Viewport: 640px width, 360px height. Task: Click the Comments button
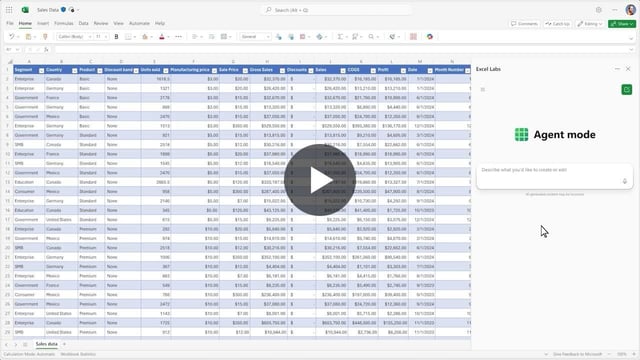(x=524, y=24)
